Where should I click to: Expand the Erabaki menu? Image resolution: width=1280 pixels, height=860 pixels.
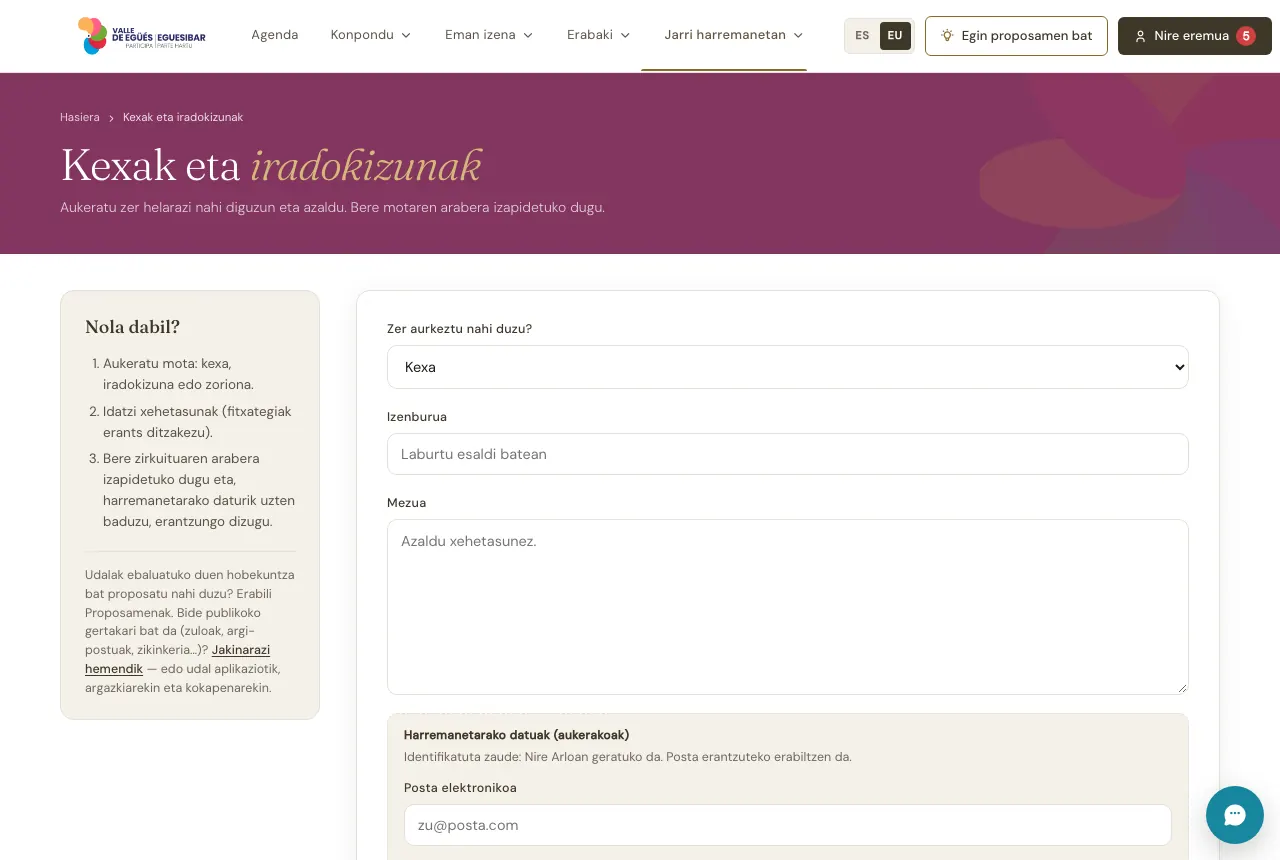[599, 35]
